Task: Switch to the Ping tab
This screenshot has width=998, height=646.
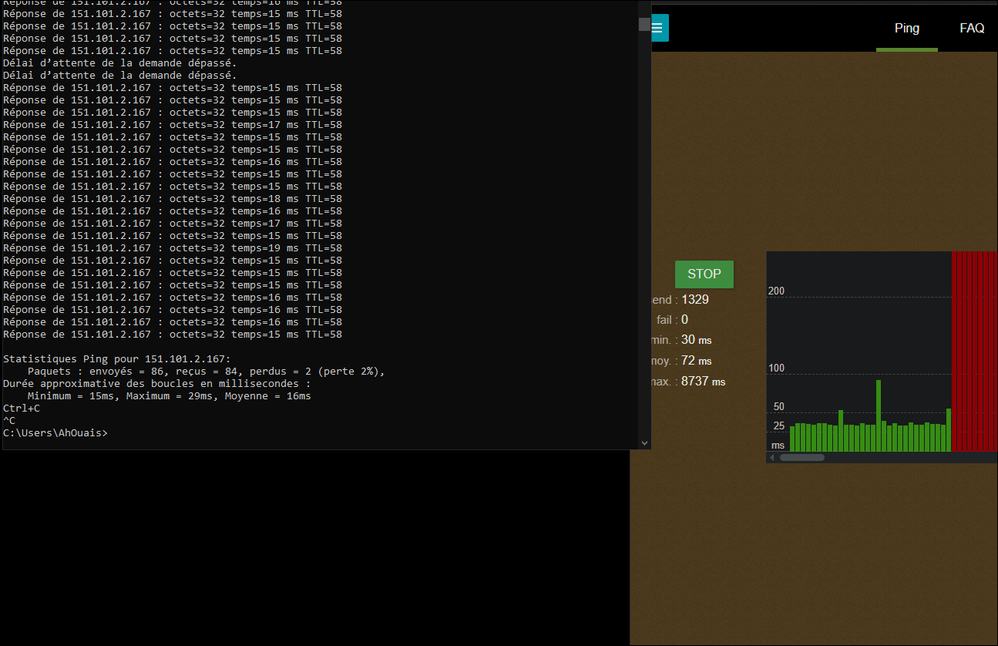Action: tap(906, 28)
